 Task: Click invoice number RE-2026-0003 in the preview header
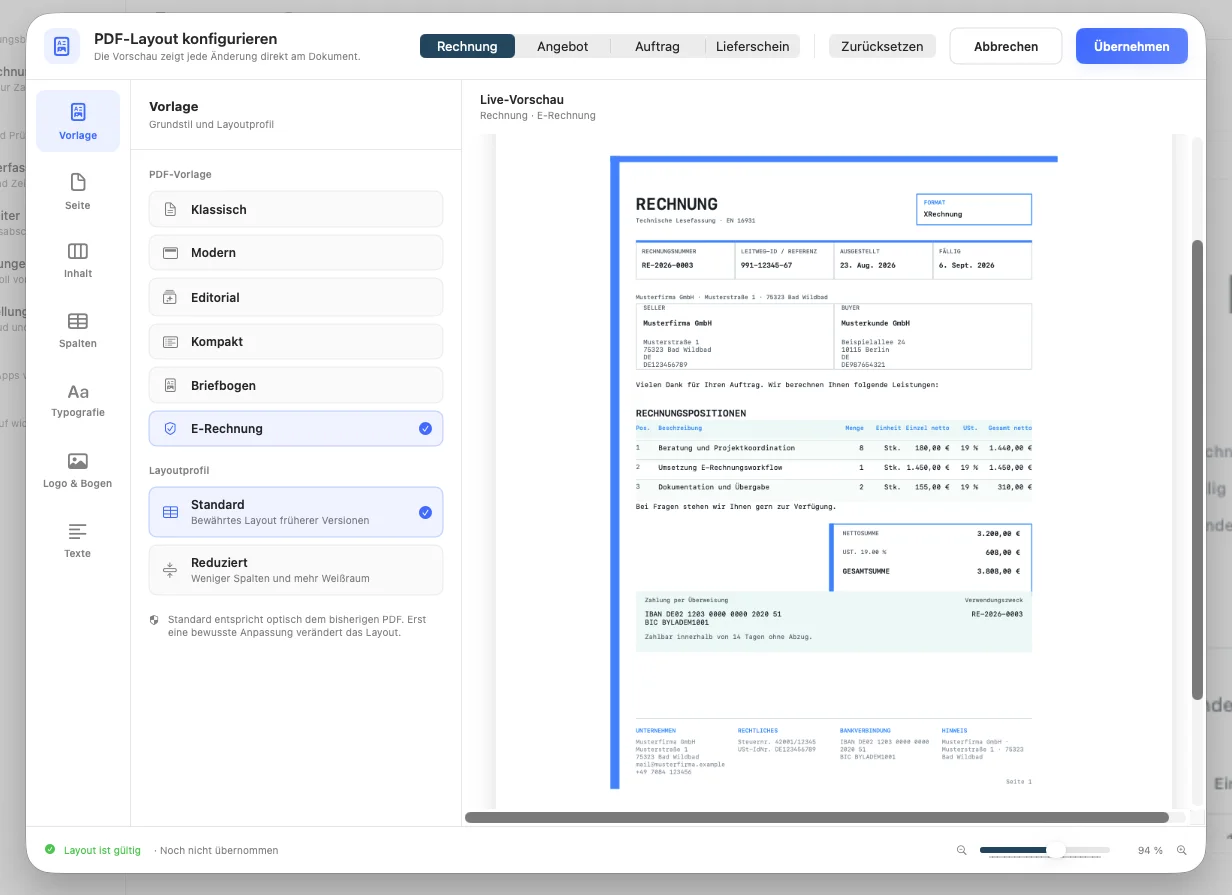click(x=667, y=266)
